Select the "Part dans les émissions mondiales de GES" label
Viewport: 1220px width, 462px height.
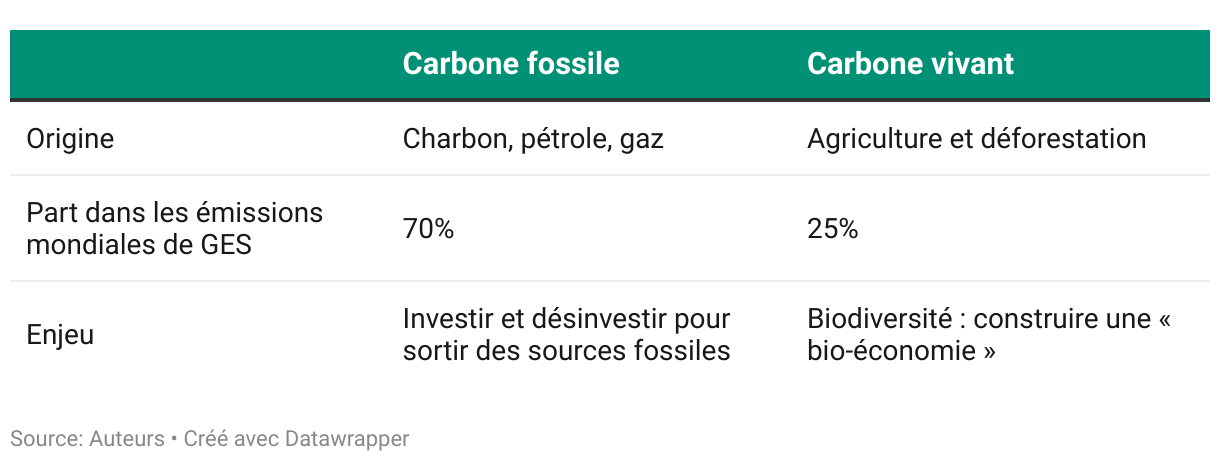tap(175, 228)
